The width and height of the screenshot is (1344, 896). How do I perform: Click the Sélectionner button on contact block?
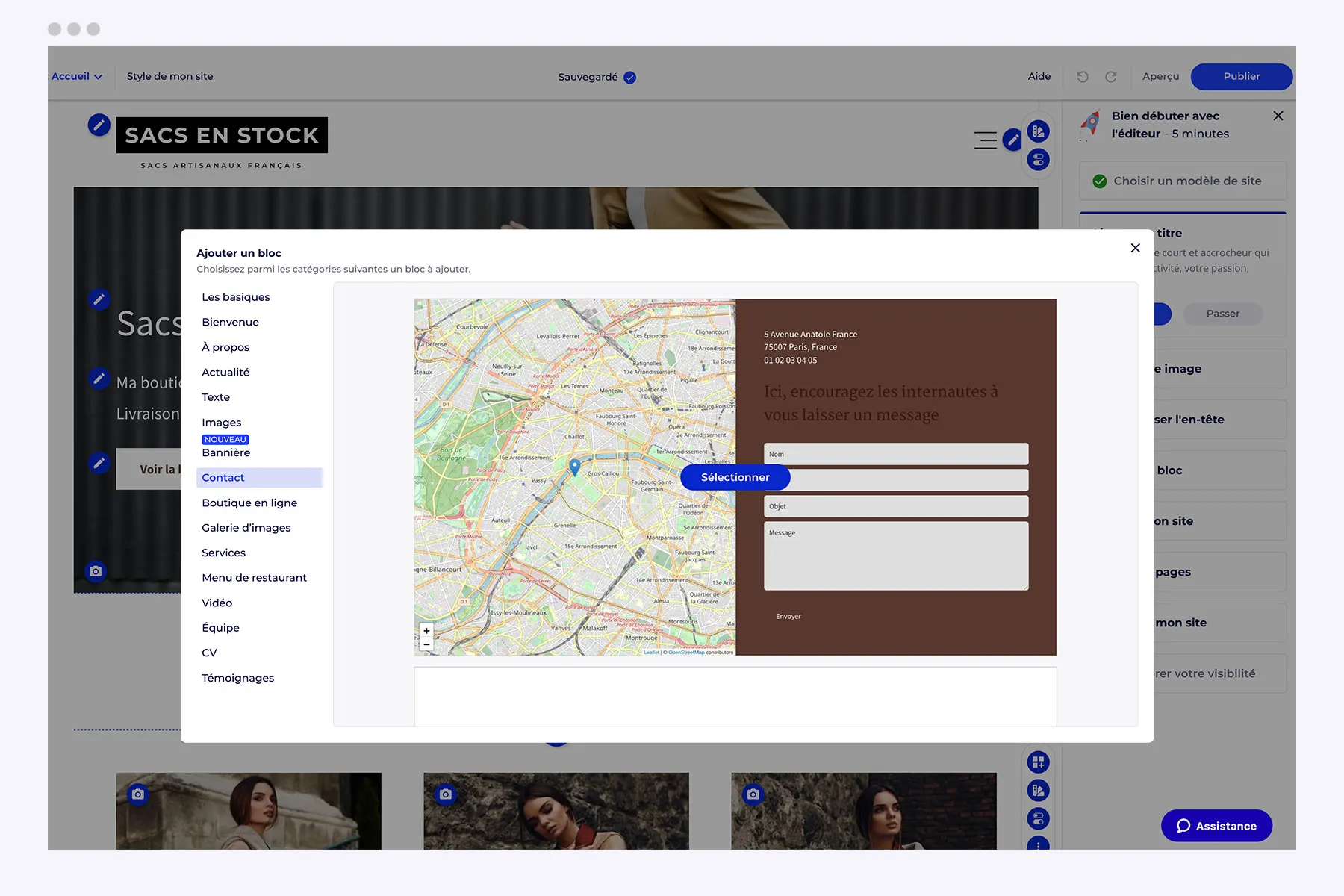point(735,477)
